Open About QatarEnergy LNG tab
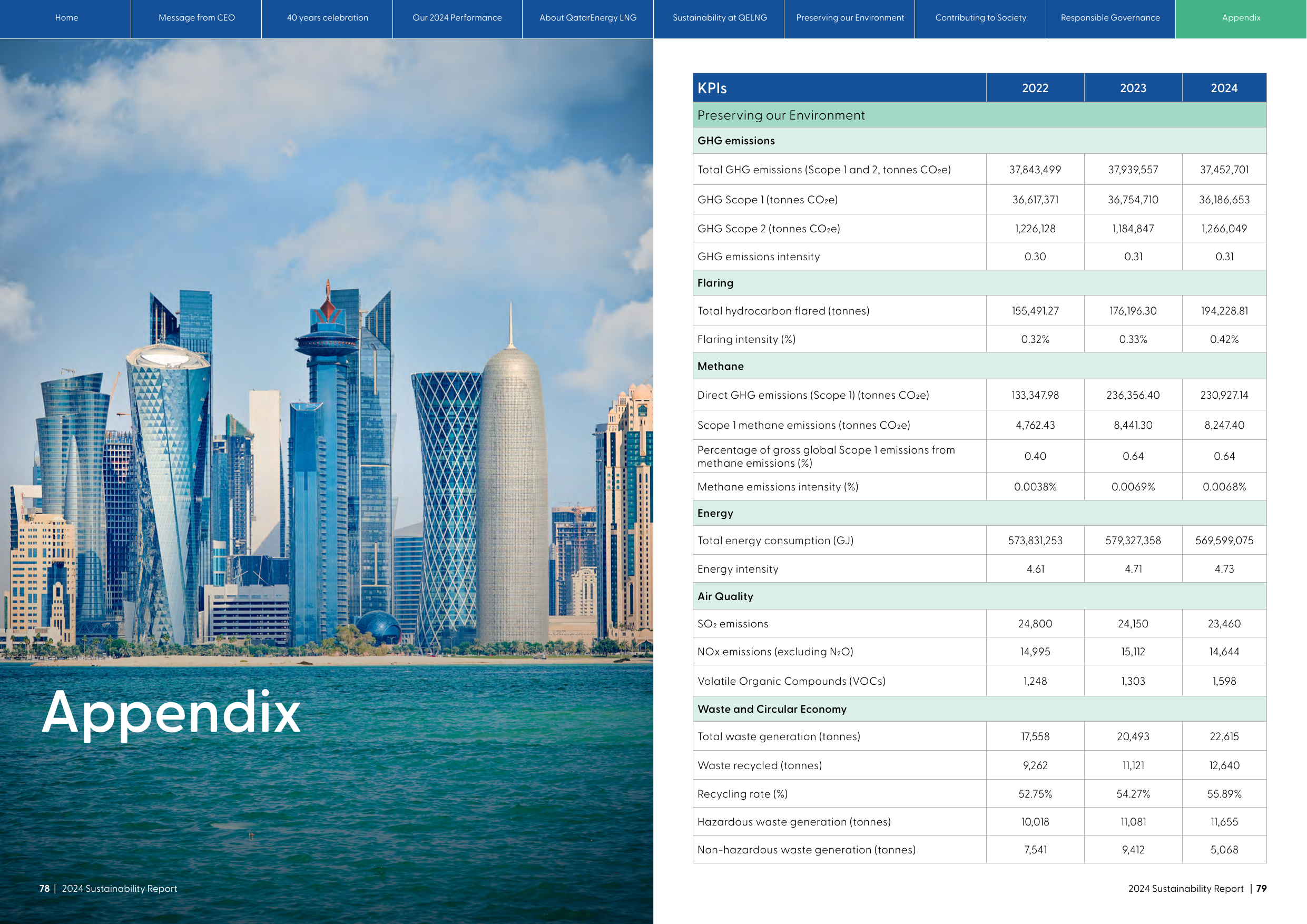1307x924 pixels. tap(588, 18)
